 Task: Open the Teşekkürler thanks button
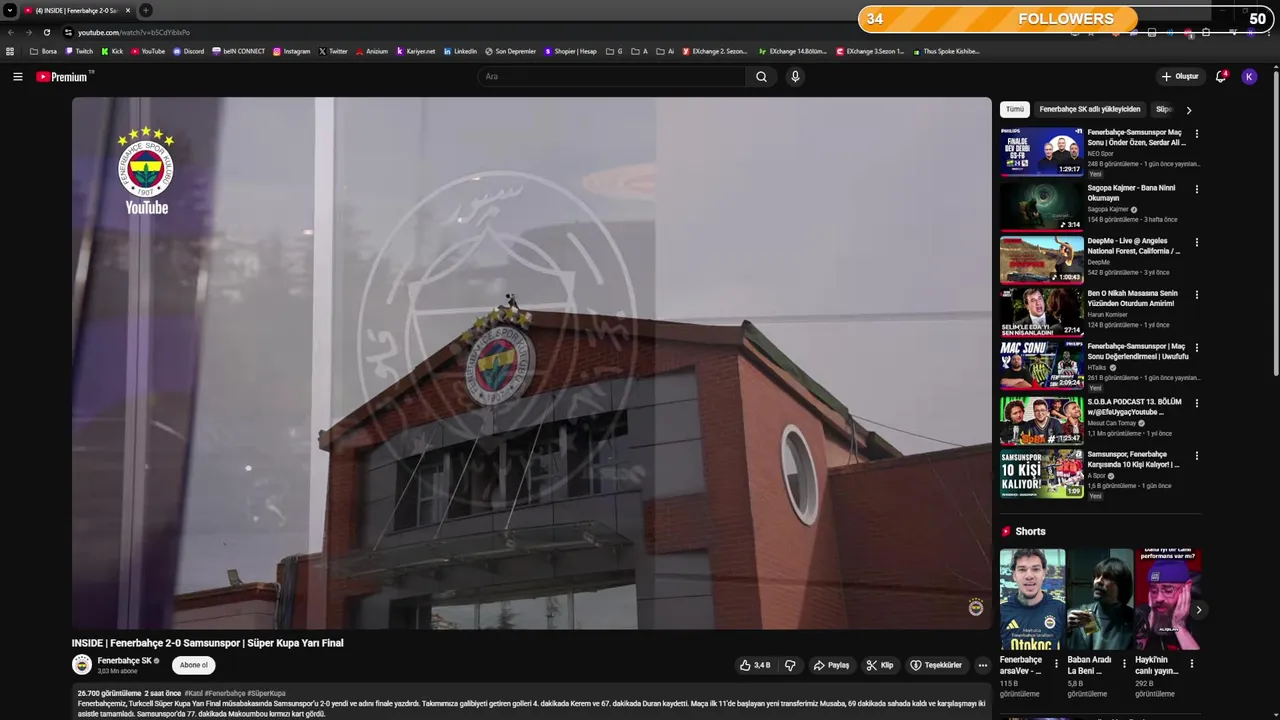pos(936,665)
